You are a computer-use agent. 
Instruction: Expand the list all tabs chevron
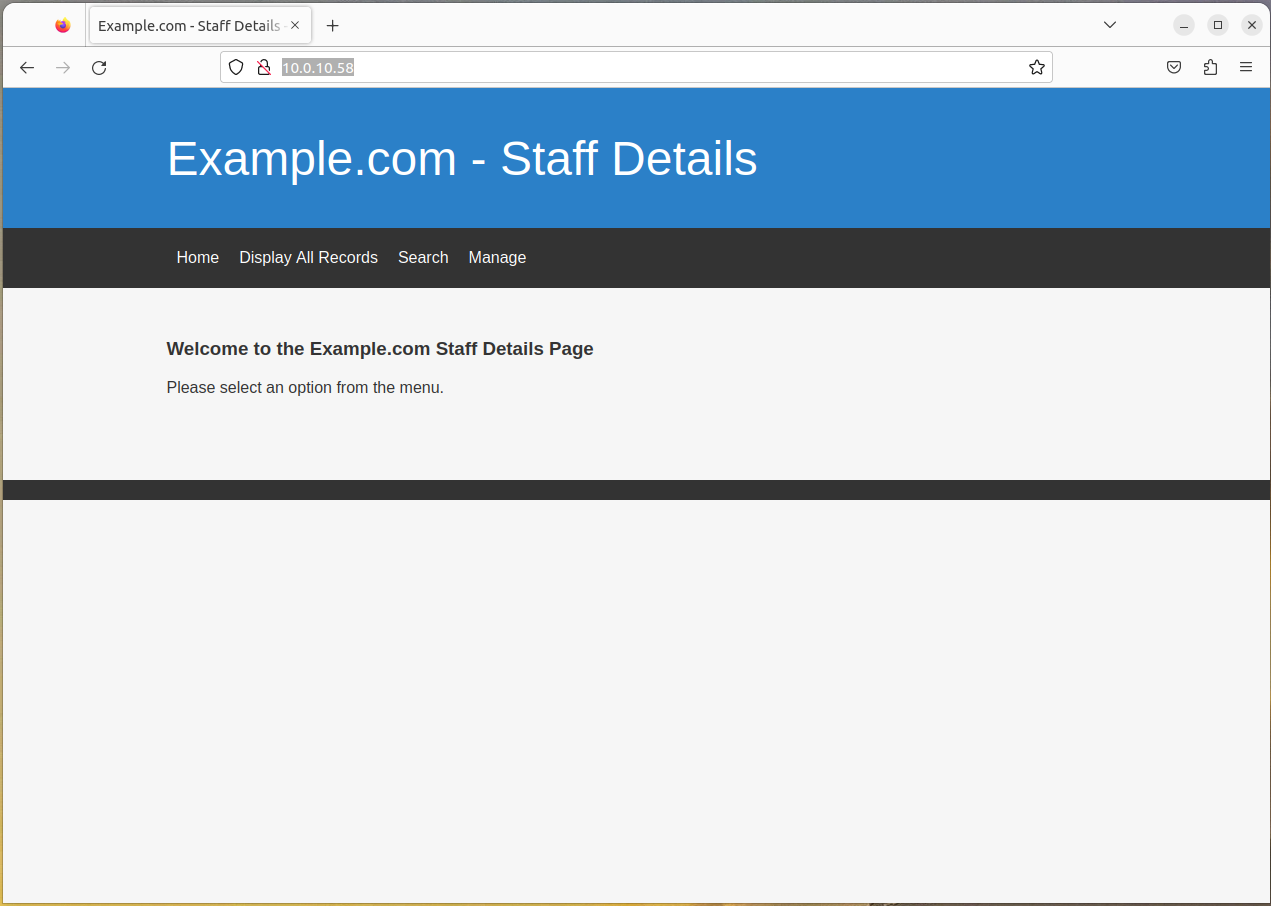point(1110,25)
